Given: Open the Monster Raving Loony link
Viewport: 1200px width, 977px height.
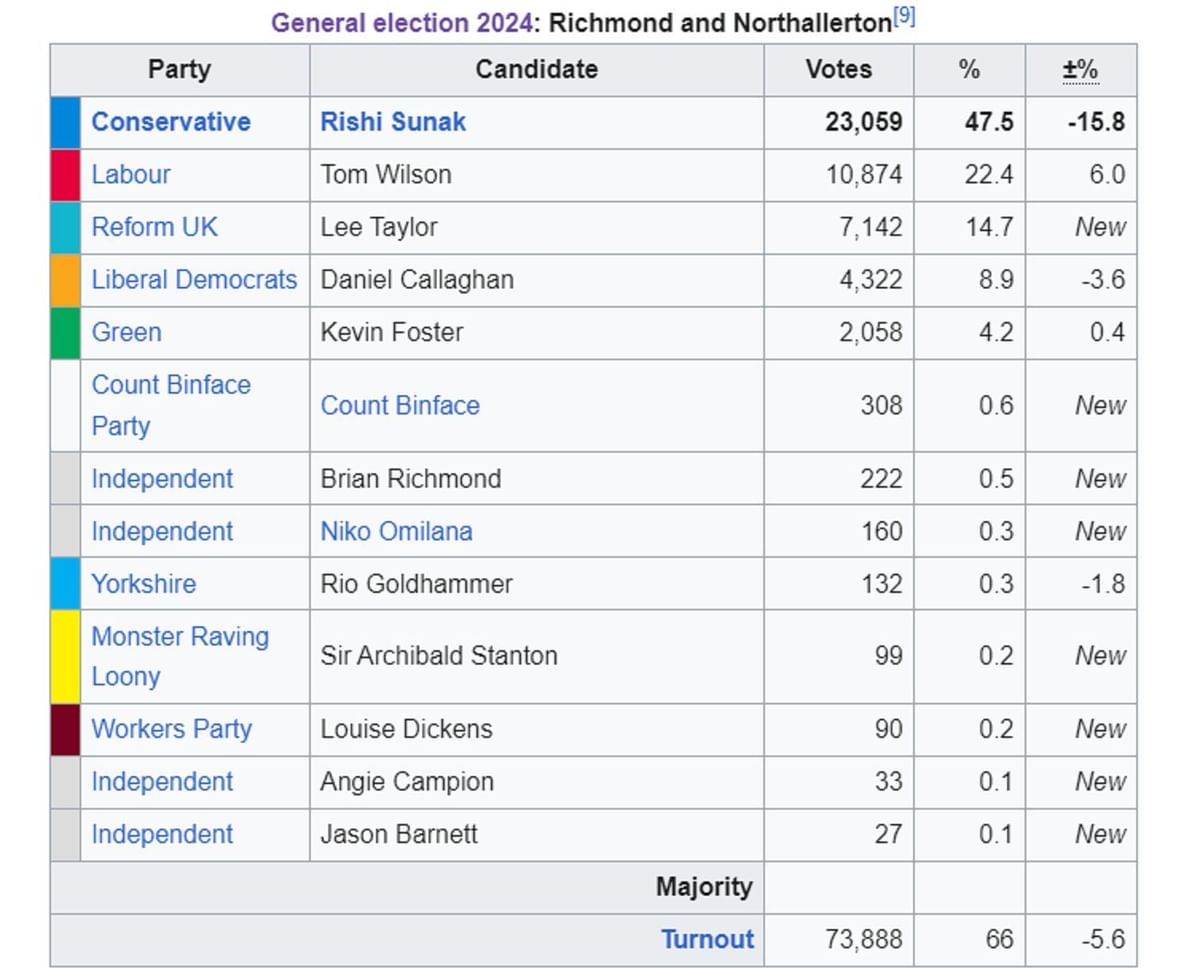Looking at the screenshot, I should pyautogui.click(x=180, y=656).
